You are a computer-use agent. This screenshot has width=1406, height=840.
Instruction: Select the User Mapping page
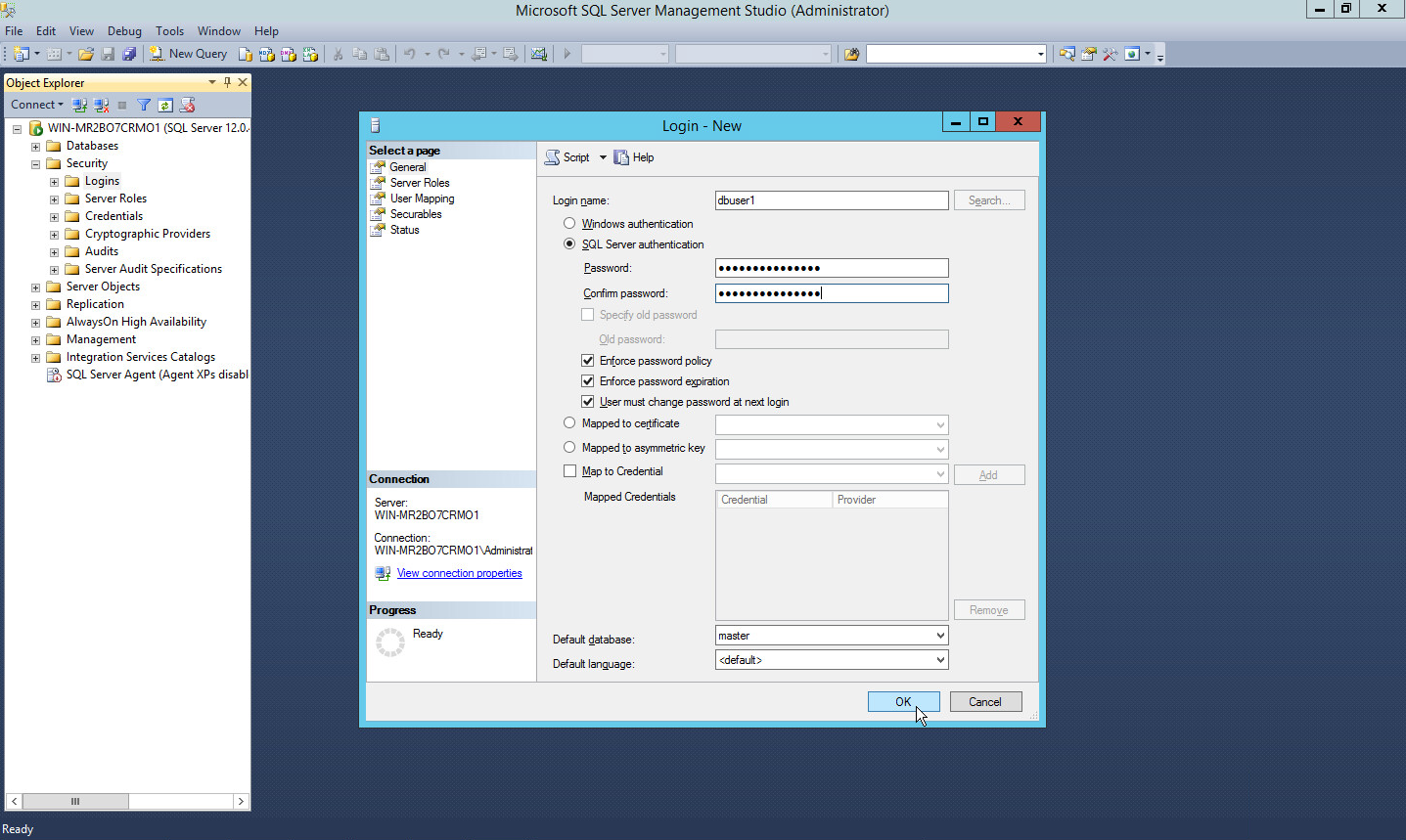(x=422, y=199)
